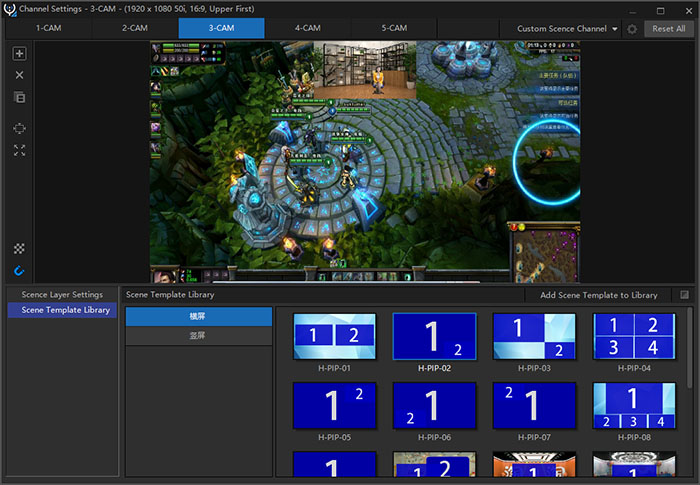Close the Channel Settings window
Image resolution: width=700 pixels, height=485 pixels.
(689, 11)
